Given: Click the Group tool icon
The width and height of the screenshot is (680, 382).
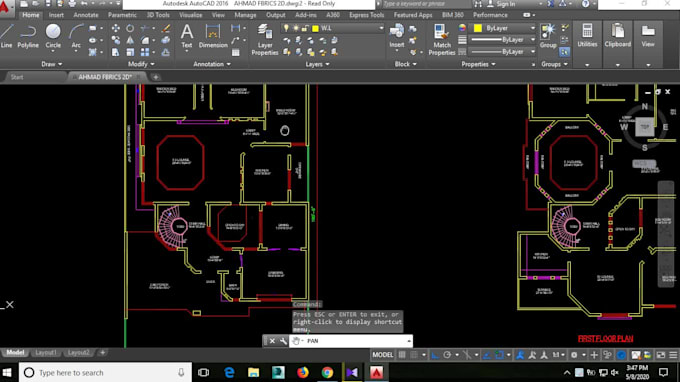Looking at the screenshot, I should [548, 36].
